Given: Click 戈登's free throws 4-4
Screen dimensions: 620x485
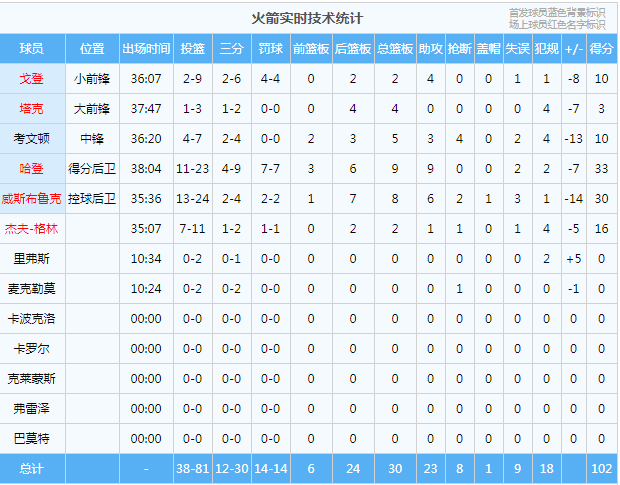Looking at the screenshot, I should point(270,79).
